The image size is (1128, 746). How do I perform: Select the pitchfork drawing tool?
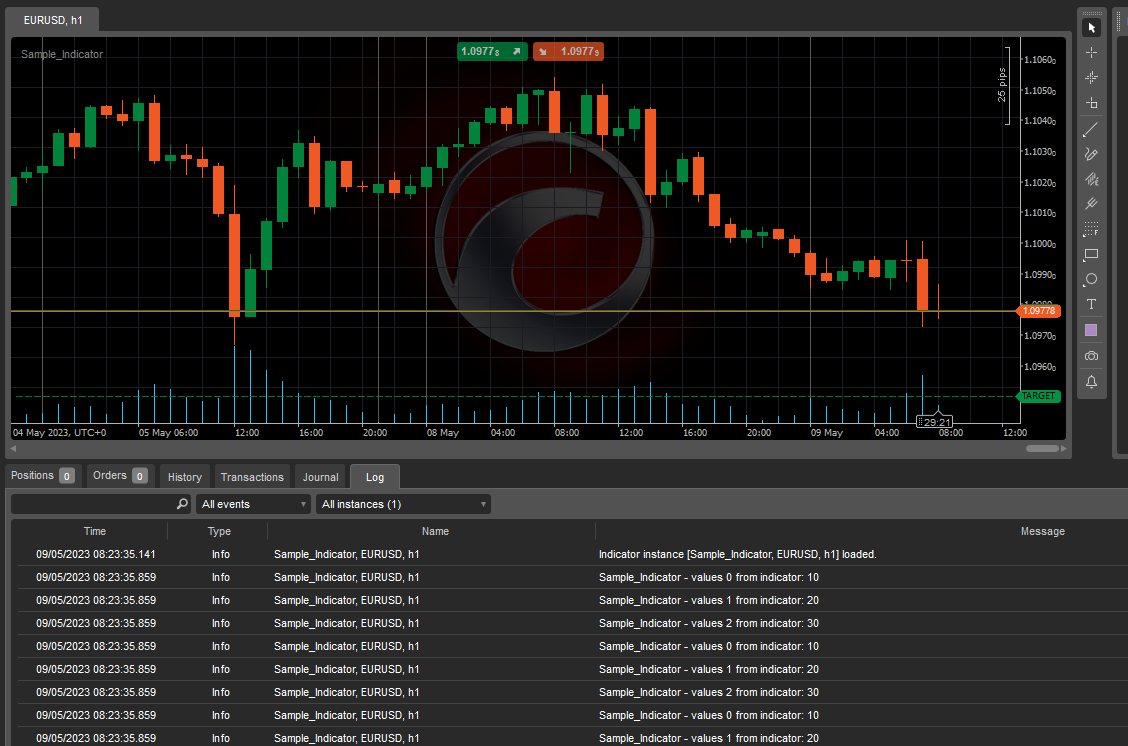1091,204
